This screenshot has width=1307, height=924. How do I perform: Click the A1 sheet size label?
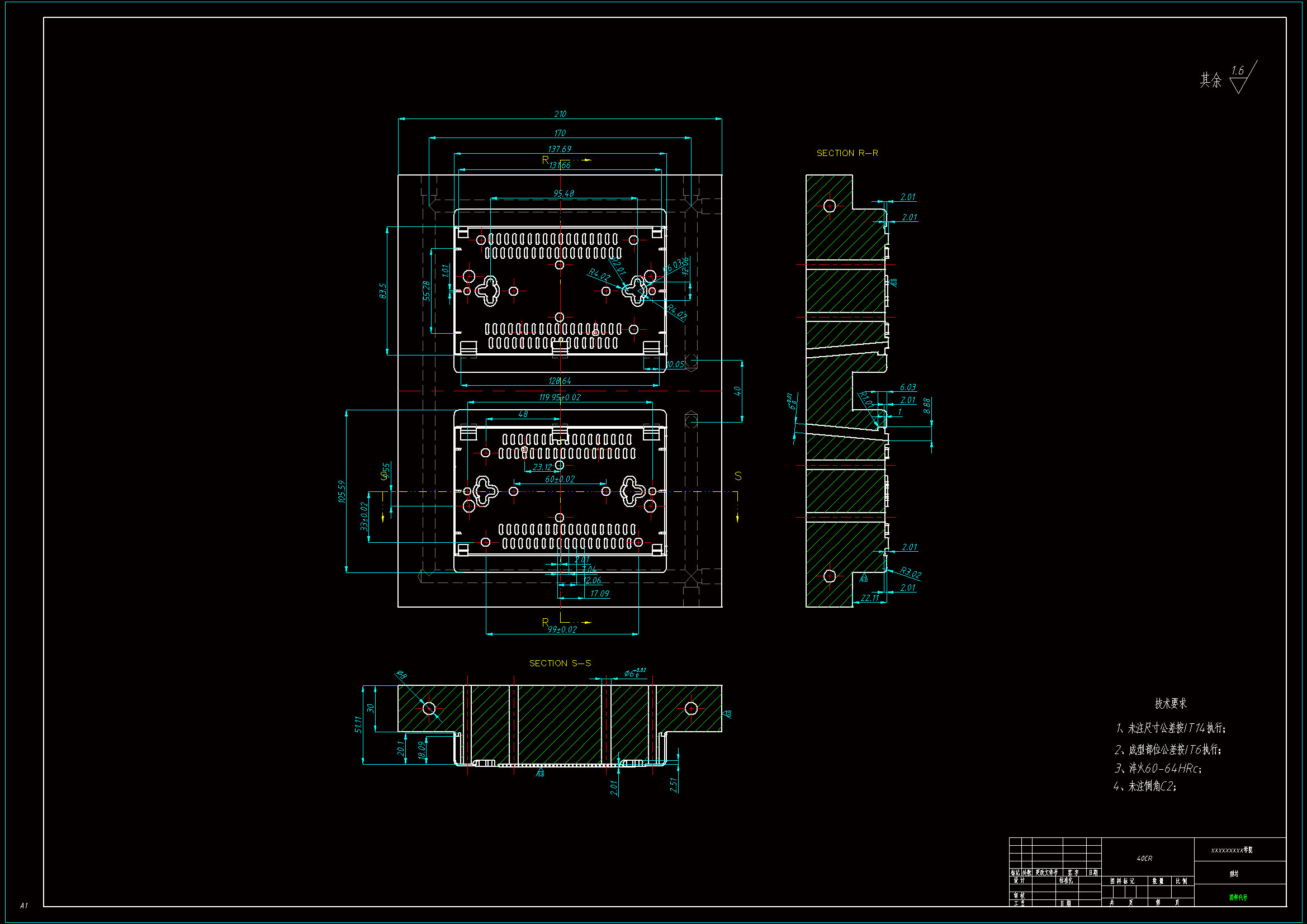(x=24, y=905)
